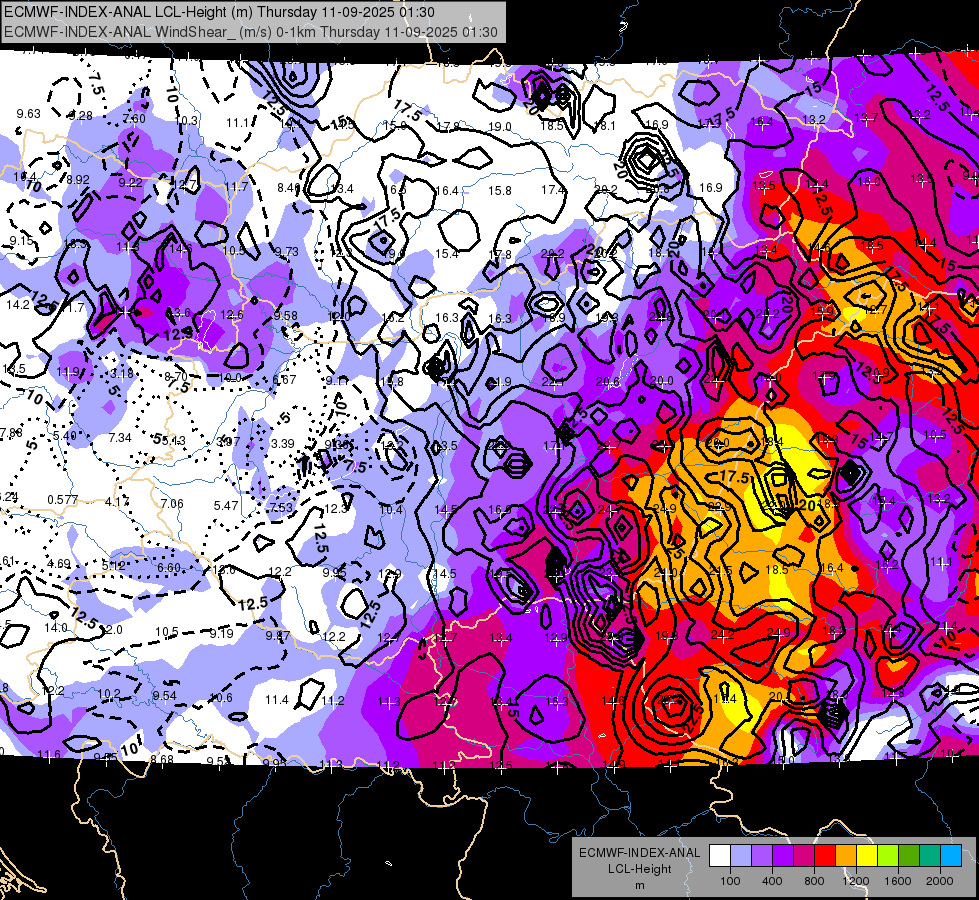
Task: Click the LCL-Height (m) title line
Action: pos(219,12)
